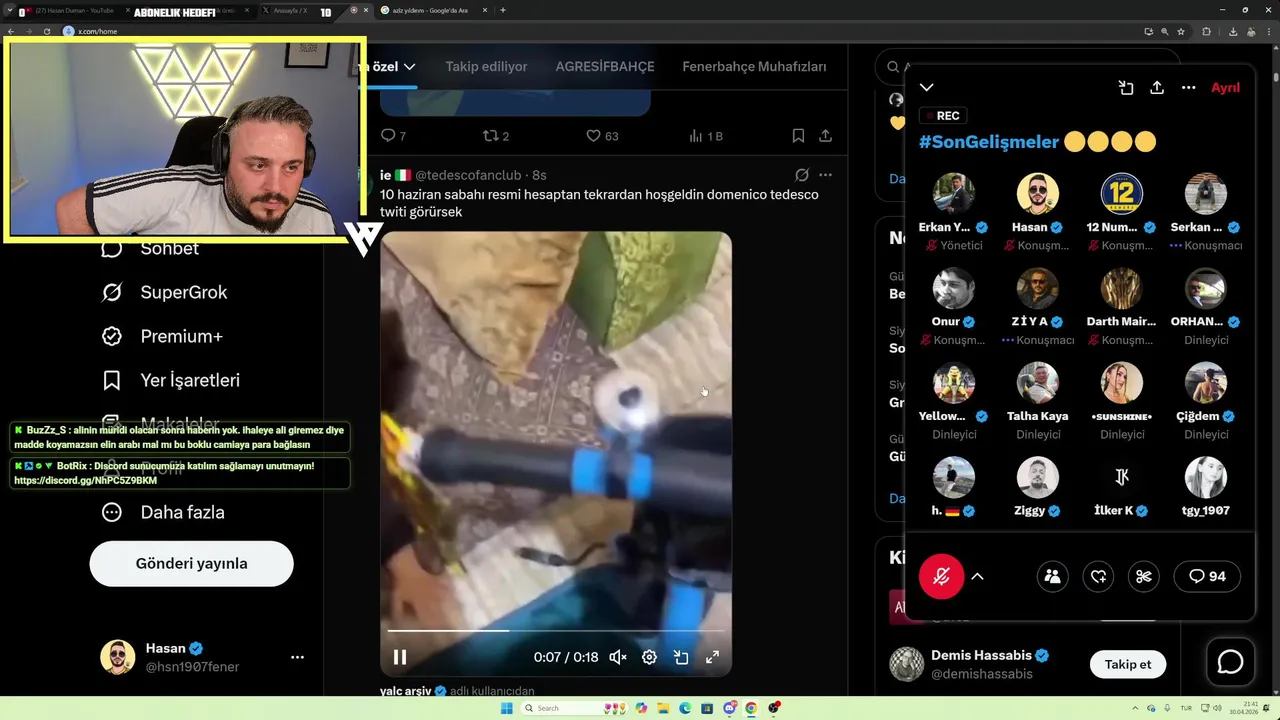View the post's 1 B view analytics
1280x720 pixels.
coord(706,135)
